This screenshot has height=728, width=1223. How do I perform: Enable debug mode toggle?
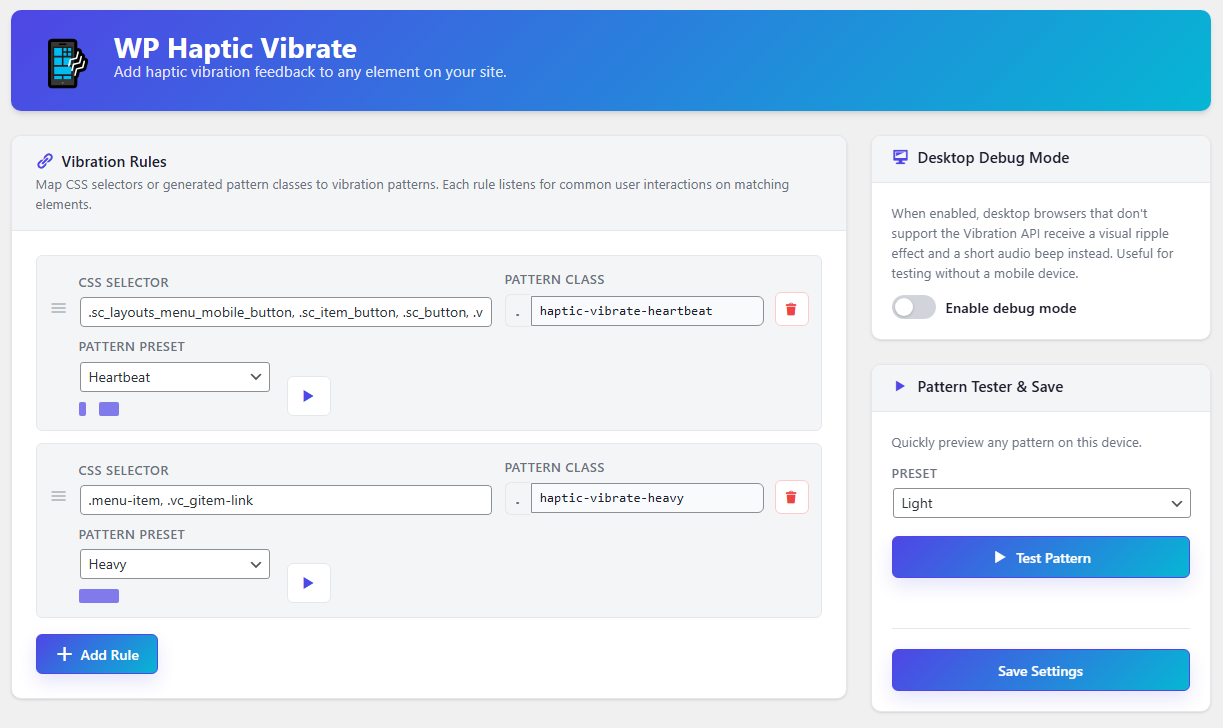[913, 308]
